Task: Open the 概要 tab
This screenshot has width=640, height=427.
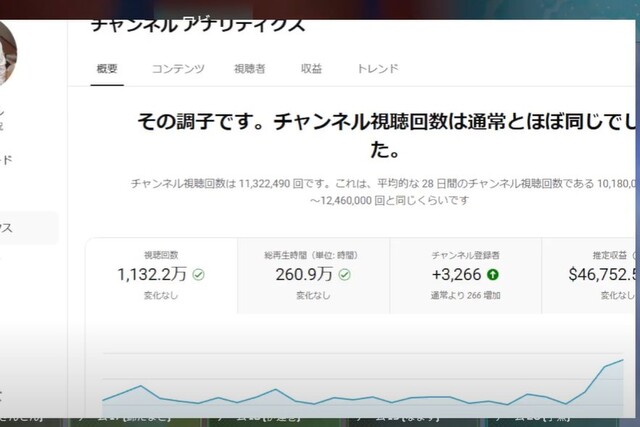Action: tap(107, 69)
